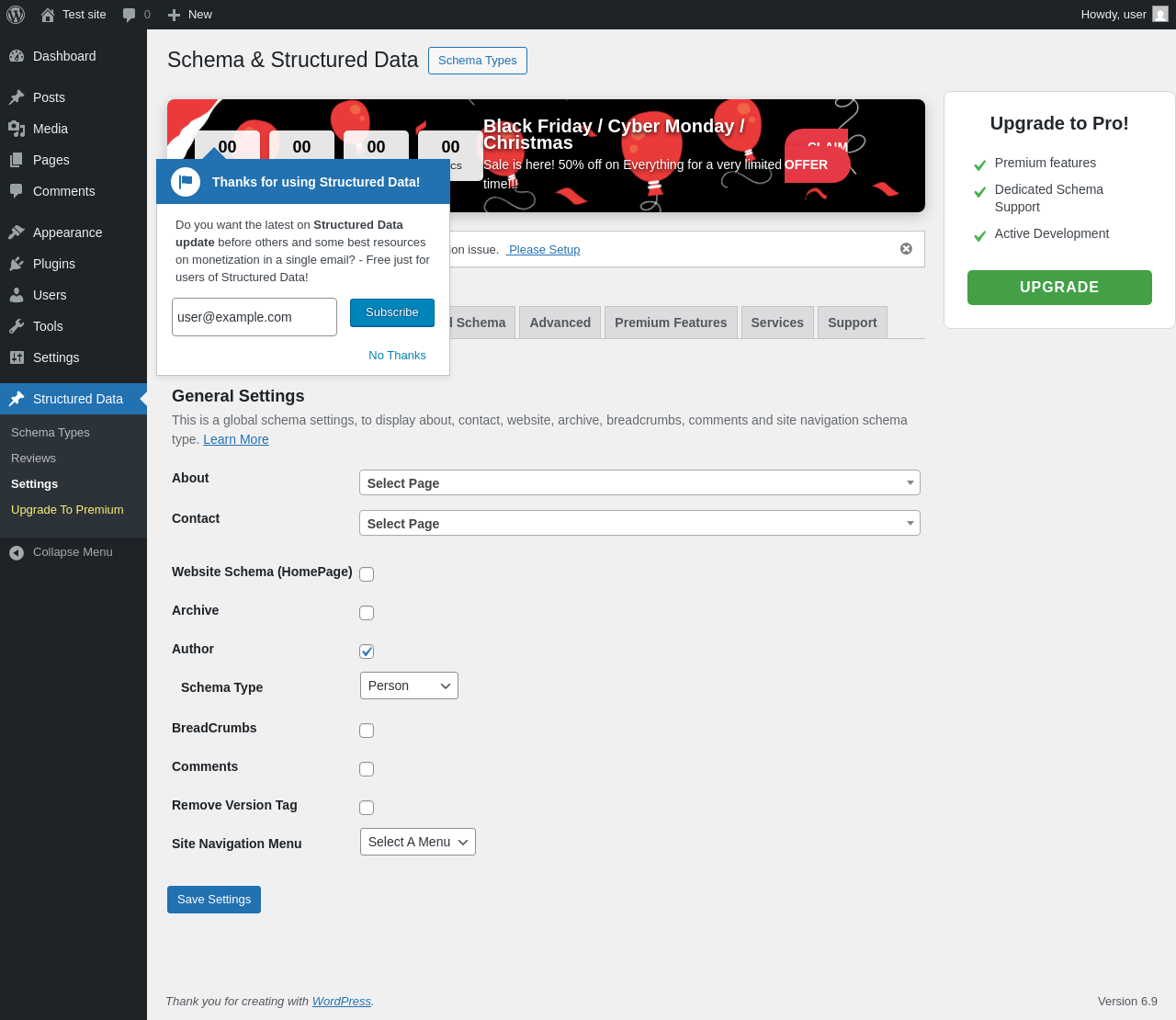The height and width of the screenshot is (1020, 1176).
Task: Click the green UPGRADE button
Action: (1059, 288)
